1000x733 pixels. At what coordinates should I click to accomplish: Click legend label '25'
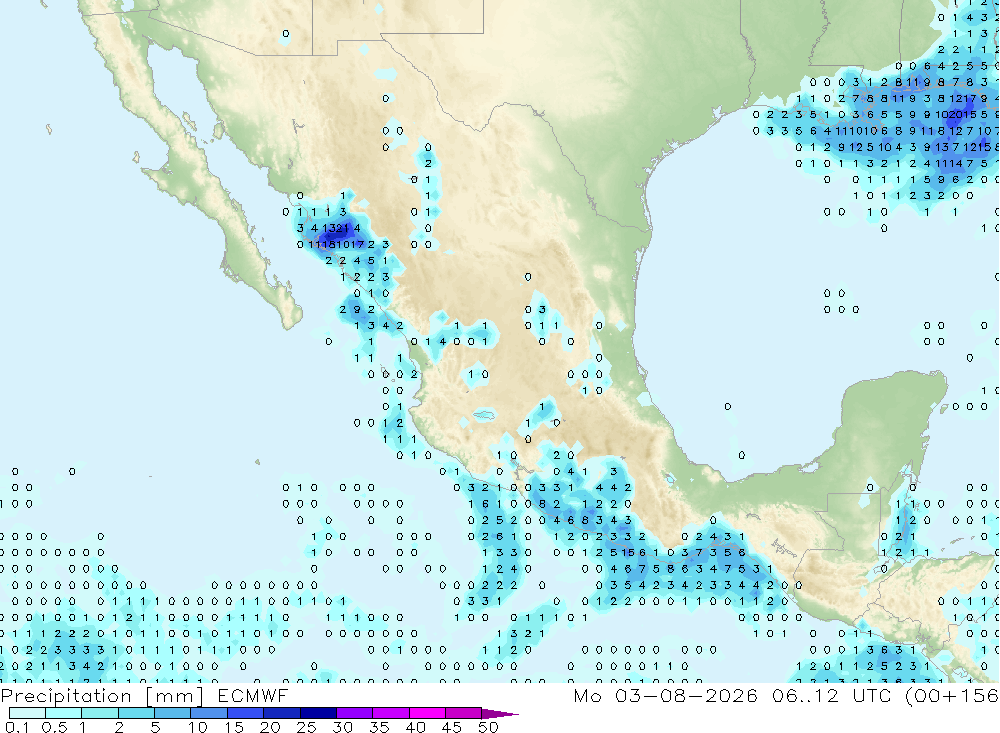[x=306, y=727]
